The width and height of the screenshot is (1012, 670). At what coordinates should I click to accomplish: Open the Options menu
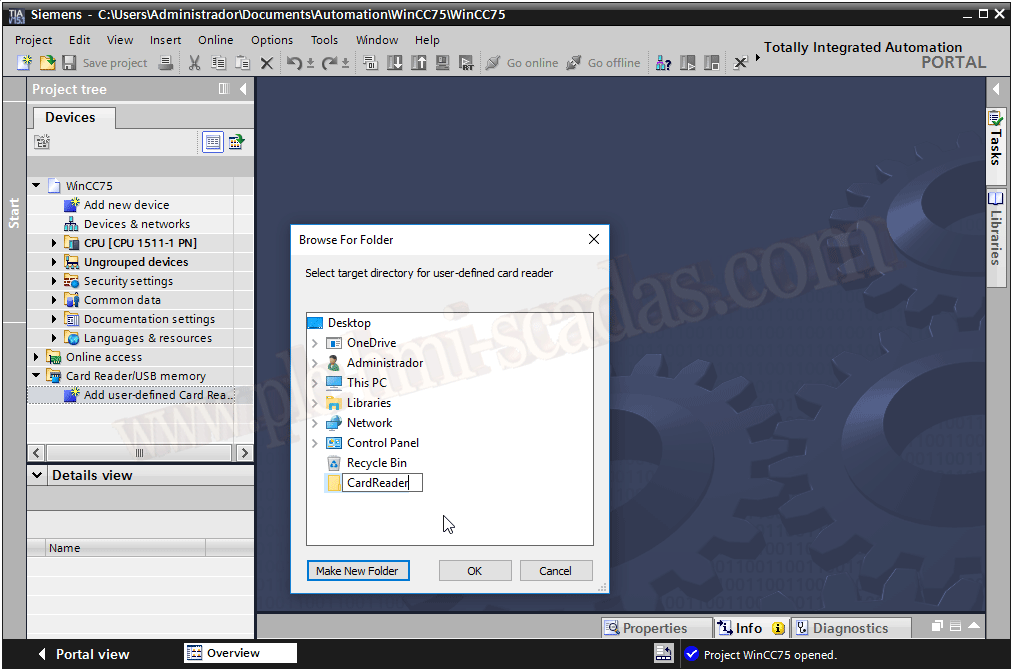pos(272,40)
